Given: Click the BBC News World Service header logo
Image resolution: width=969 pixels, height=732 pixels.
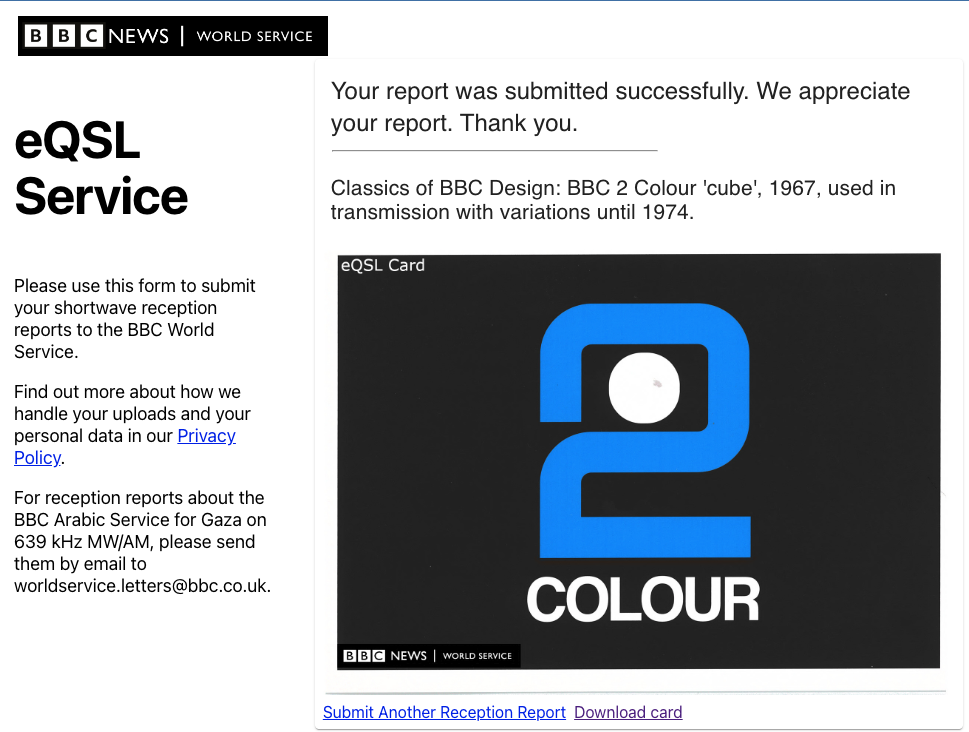Looking at the screenshot, I should pos(172,36).
